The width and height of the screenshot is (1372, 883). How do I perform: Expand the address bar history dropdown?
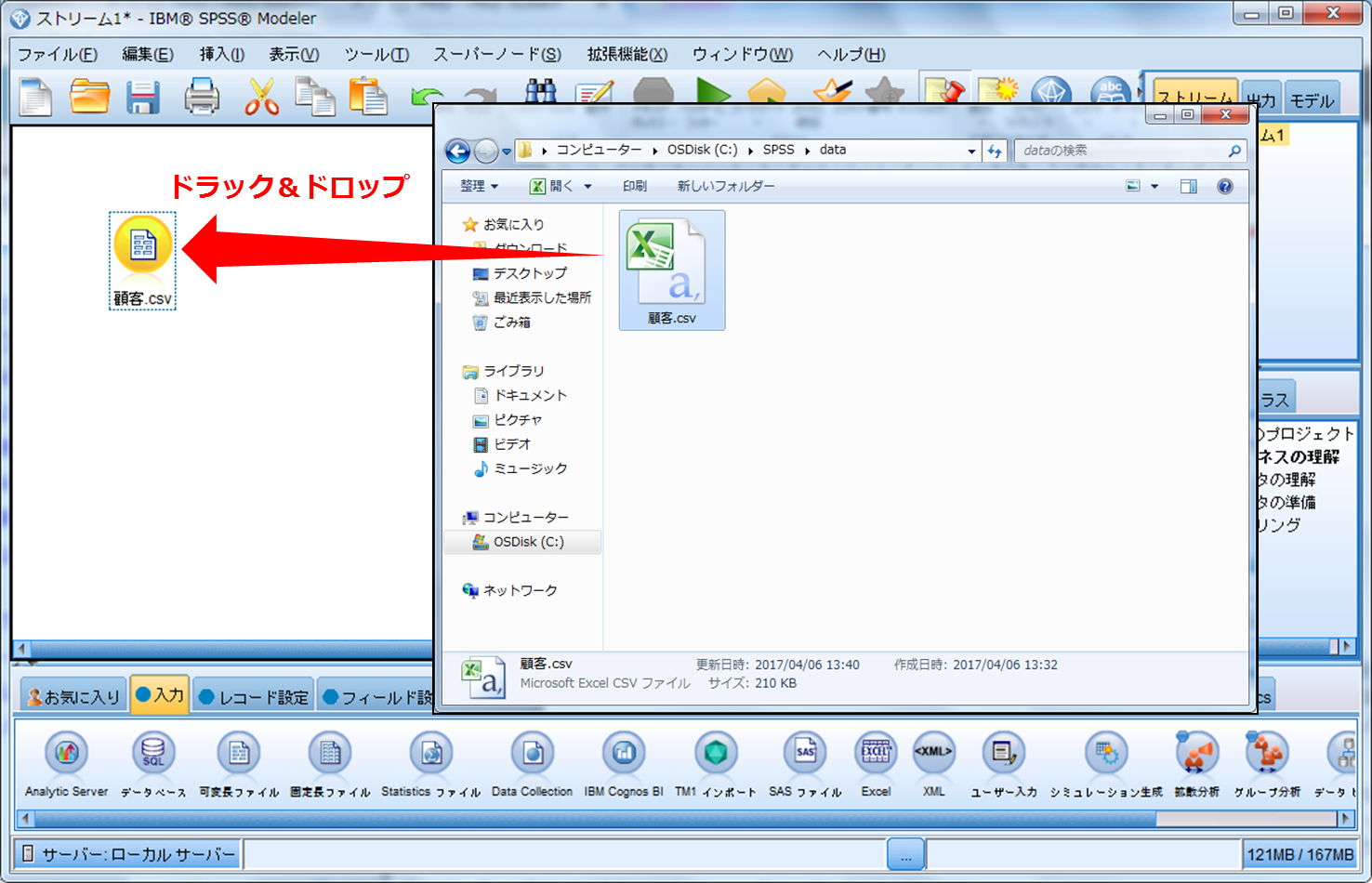pyautogui.click(x=971, y=151)
